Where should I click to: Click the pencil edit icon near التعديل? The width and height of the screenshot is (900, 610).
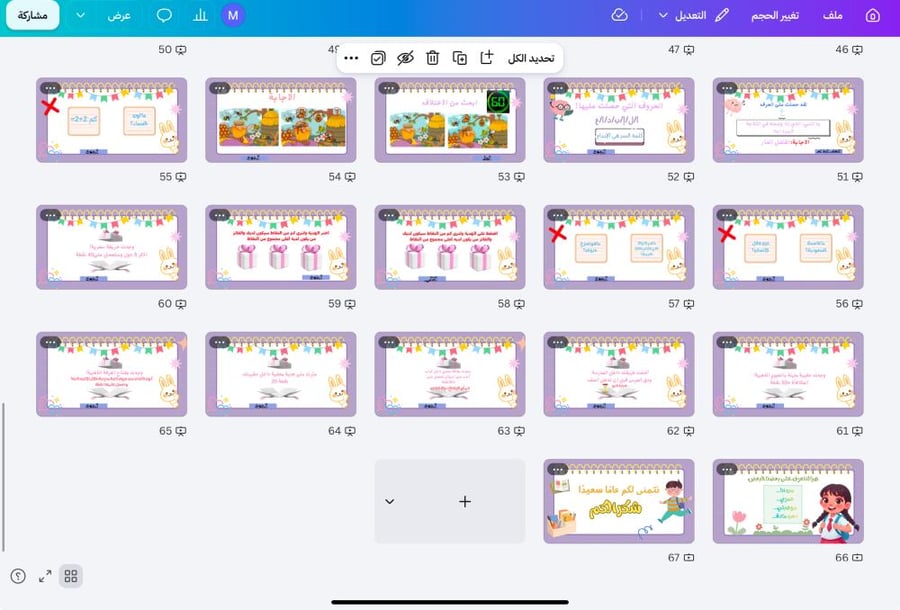point(721,15)
